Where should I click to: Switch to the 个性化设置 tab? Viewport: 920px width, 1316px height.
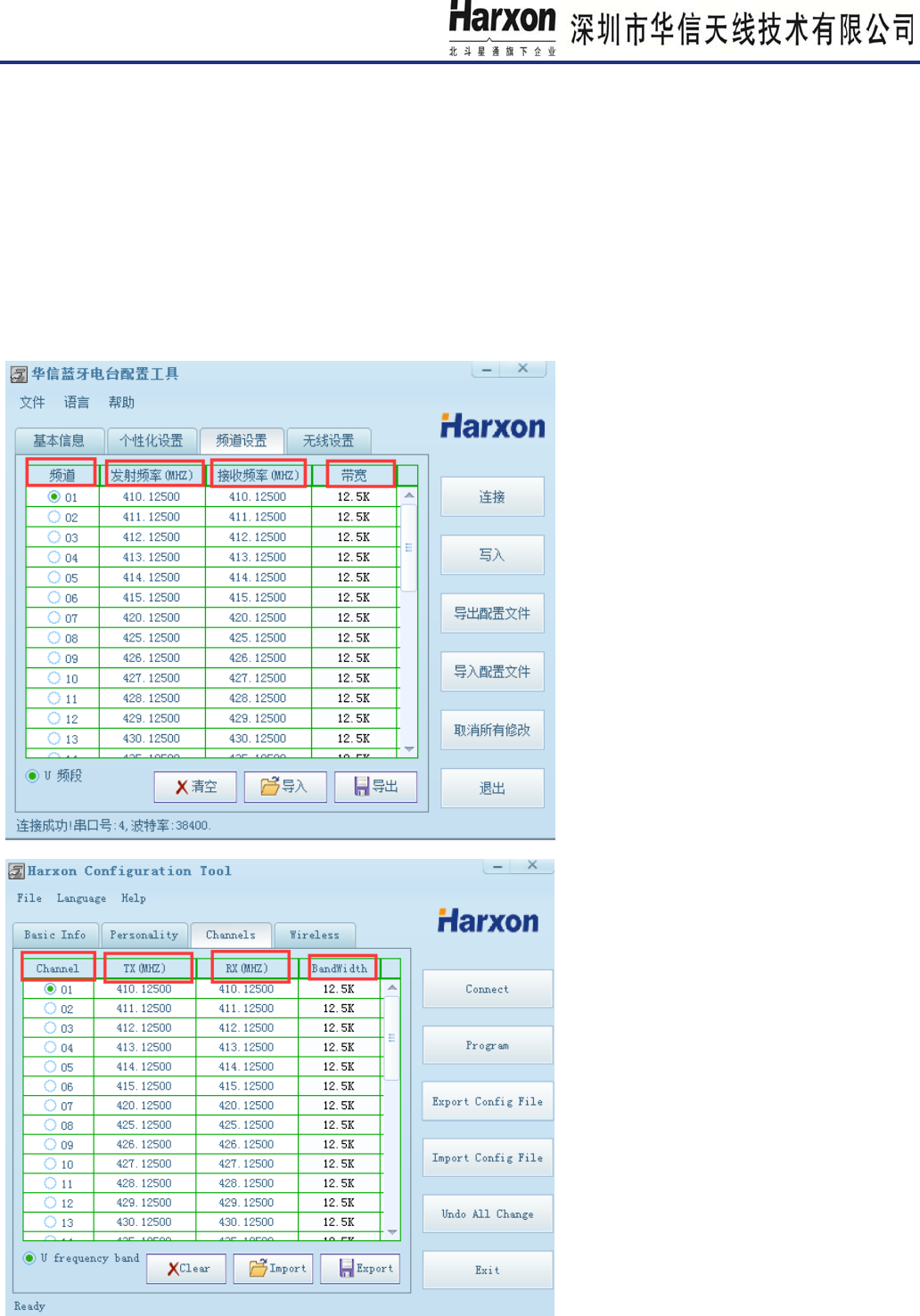tap(152, 441)
